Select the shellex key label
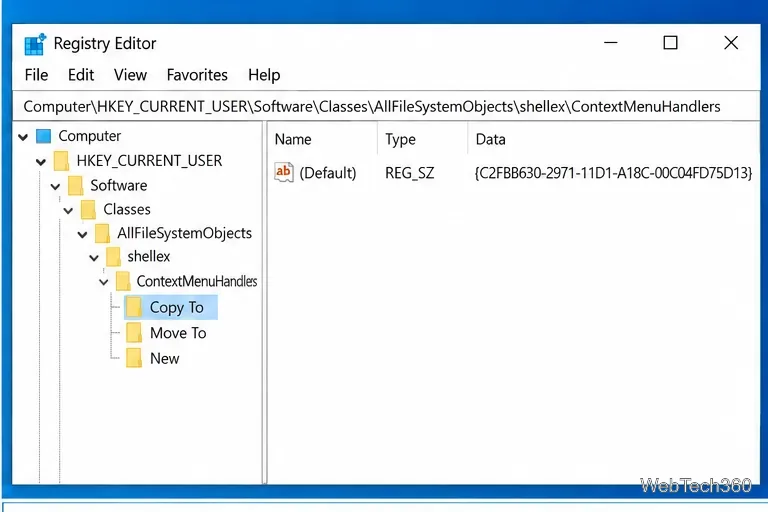Image resolution: width=768 pixels, height=512 pixels. [149, 256]
